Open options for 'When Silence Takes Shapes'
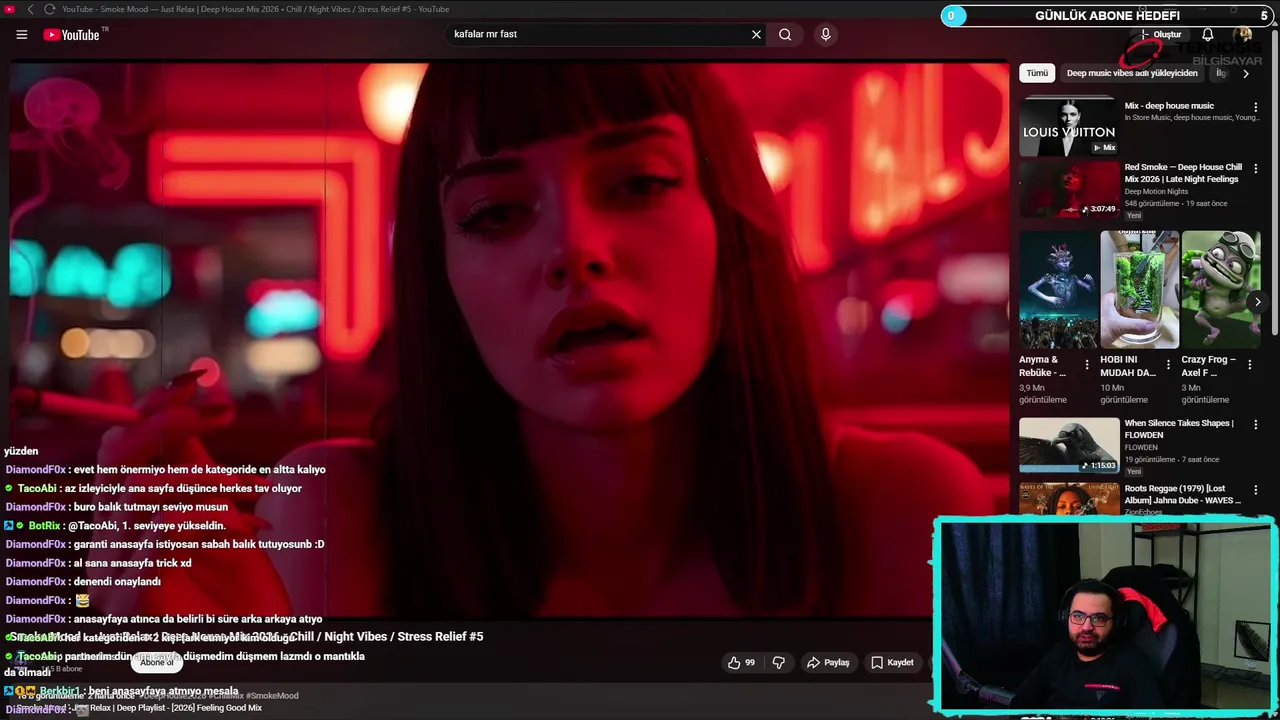 (1256, 425)
